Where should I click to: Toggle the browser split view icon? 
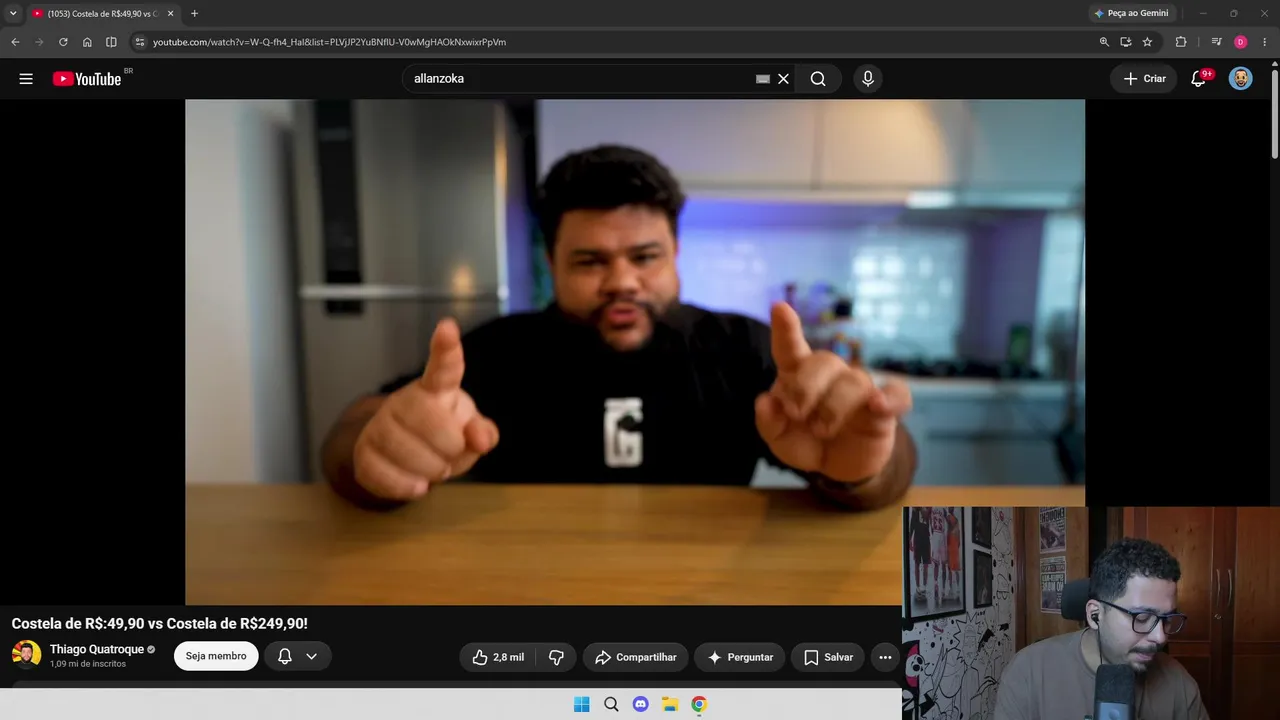(x=111, y=42)
